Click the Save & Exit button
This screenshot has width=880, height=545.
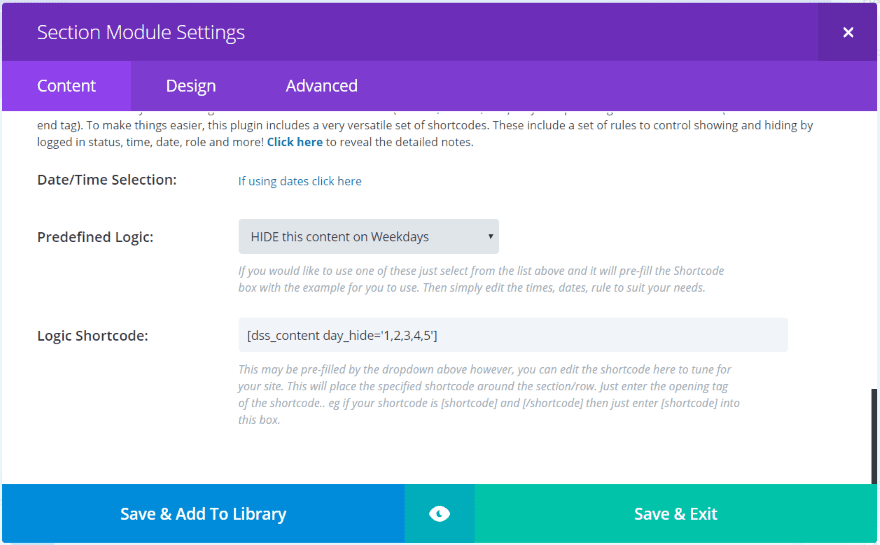[x=676, y=514]
